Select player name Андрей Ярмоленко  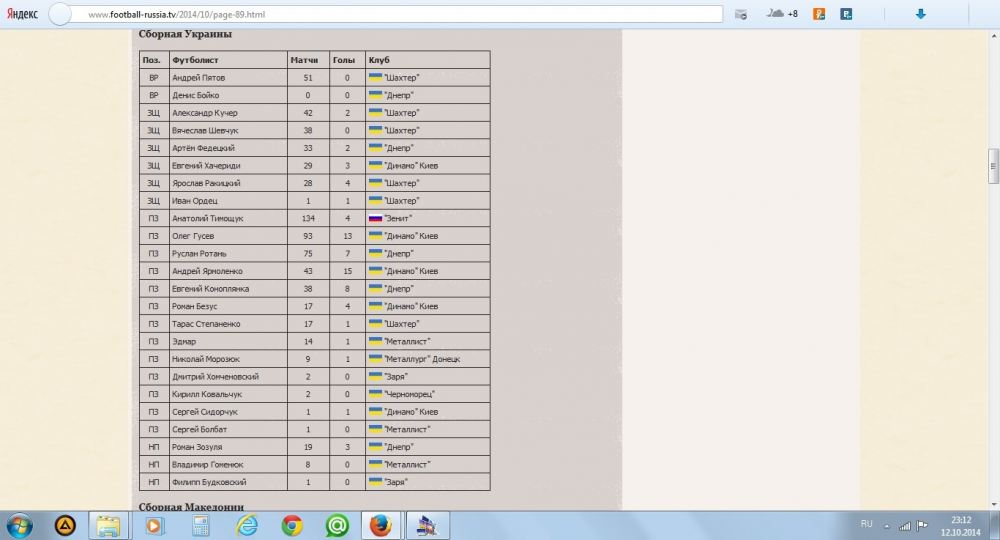pyautogui.click(x=207, y=271)
